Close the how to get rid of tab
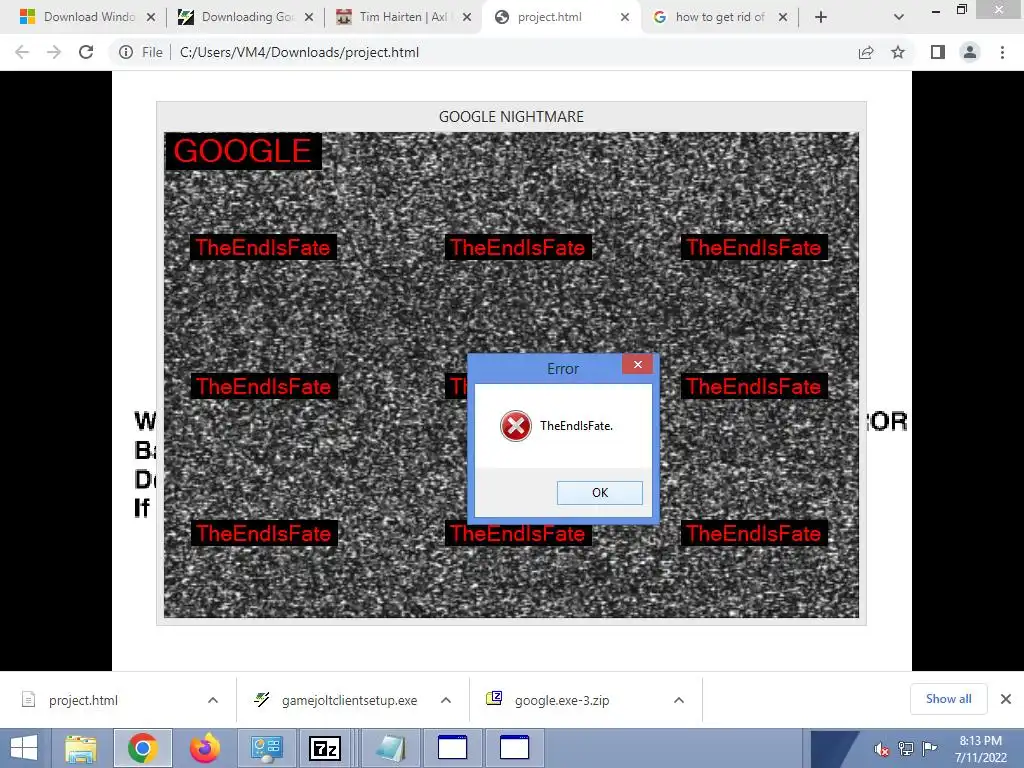The image size is (1024, 768). click(x=783, y=17)
